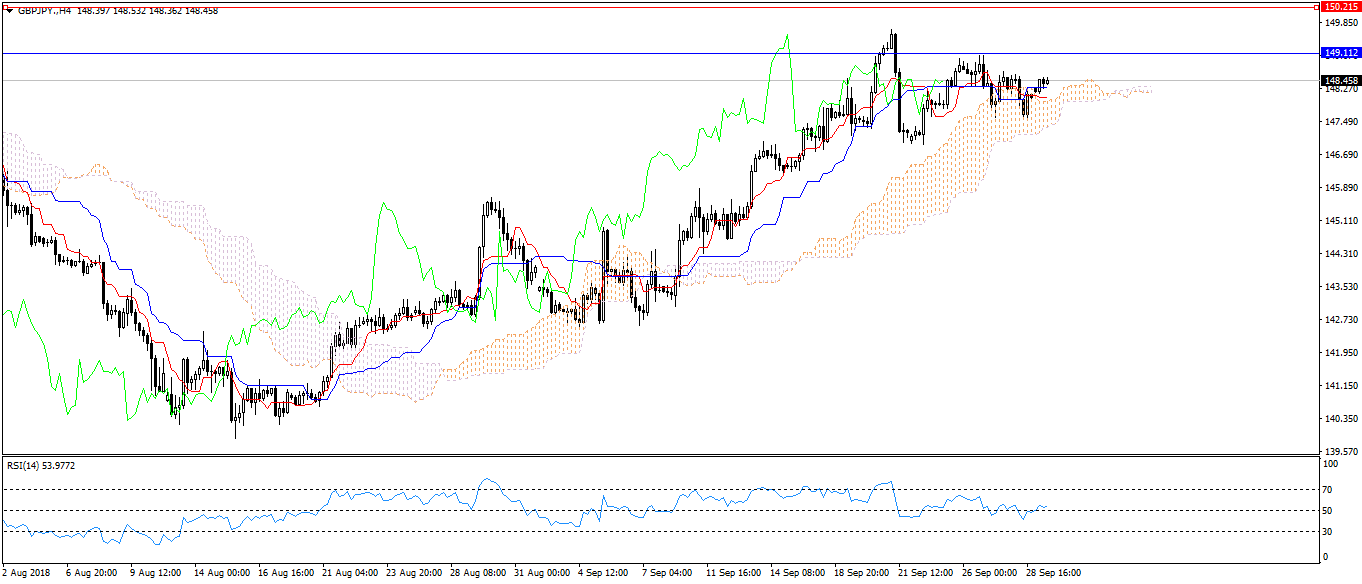The width and height of the screenshot is (1362, 584).
Task: Click the 7 Sep 04:00 time label
Action: pyautogui.click(x=667, y=574)
